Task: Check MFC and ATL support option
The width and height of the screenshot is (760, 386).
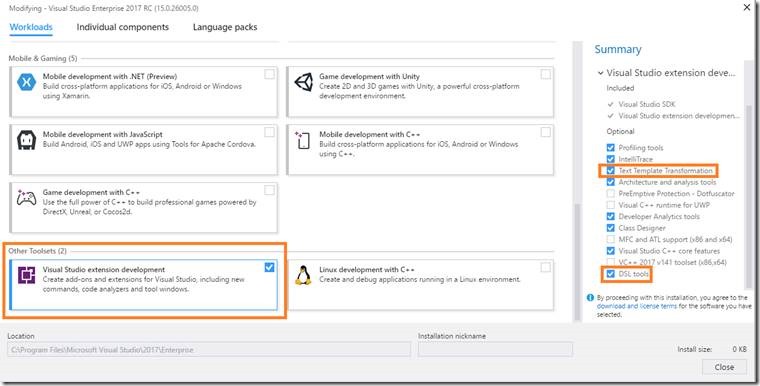Action: [x=611, y=240]
